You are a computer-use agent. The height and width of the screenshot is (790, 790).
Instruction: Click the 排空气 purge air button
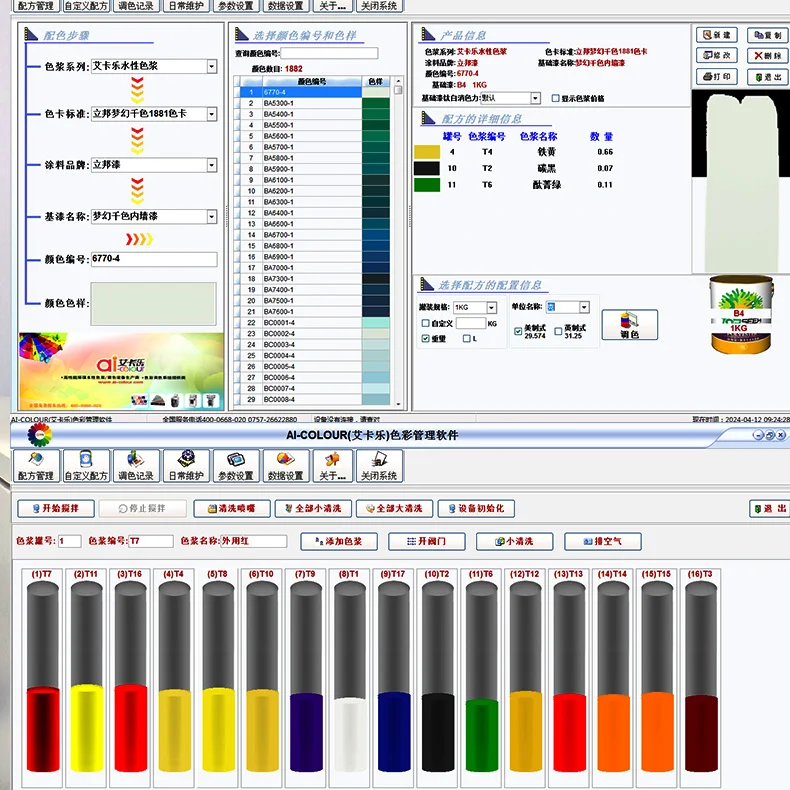pos(603,541)
